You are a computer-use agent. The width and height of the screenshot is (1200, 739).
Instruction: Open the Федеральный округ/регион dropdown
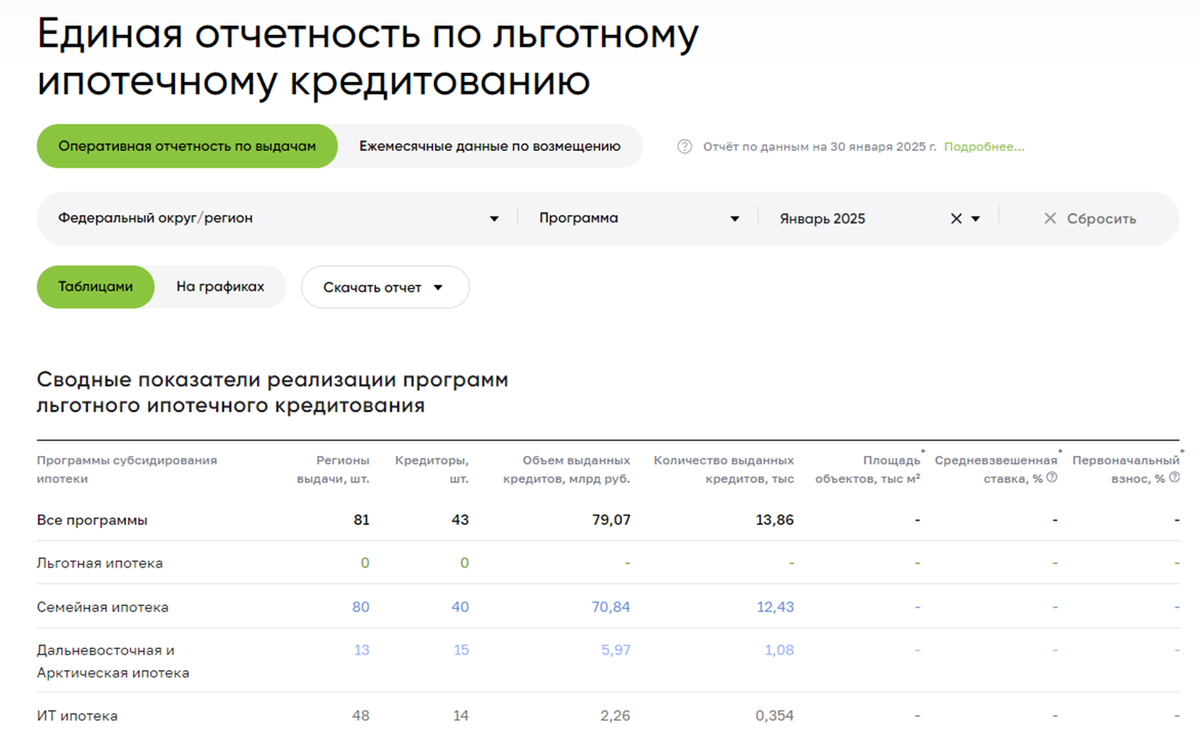[x=278, y=219]
